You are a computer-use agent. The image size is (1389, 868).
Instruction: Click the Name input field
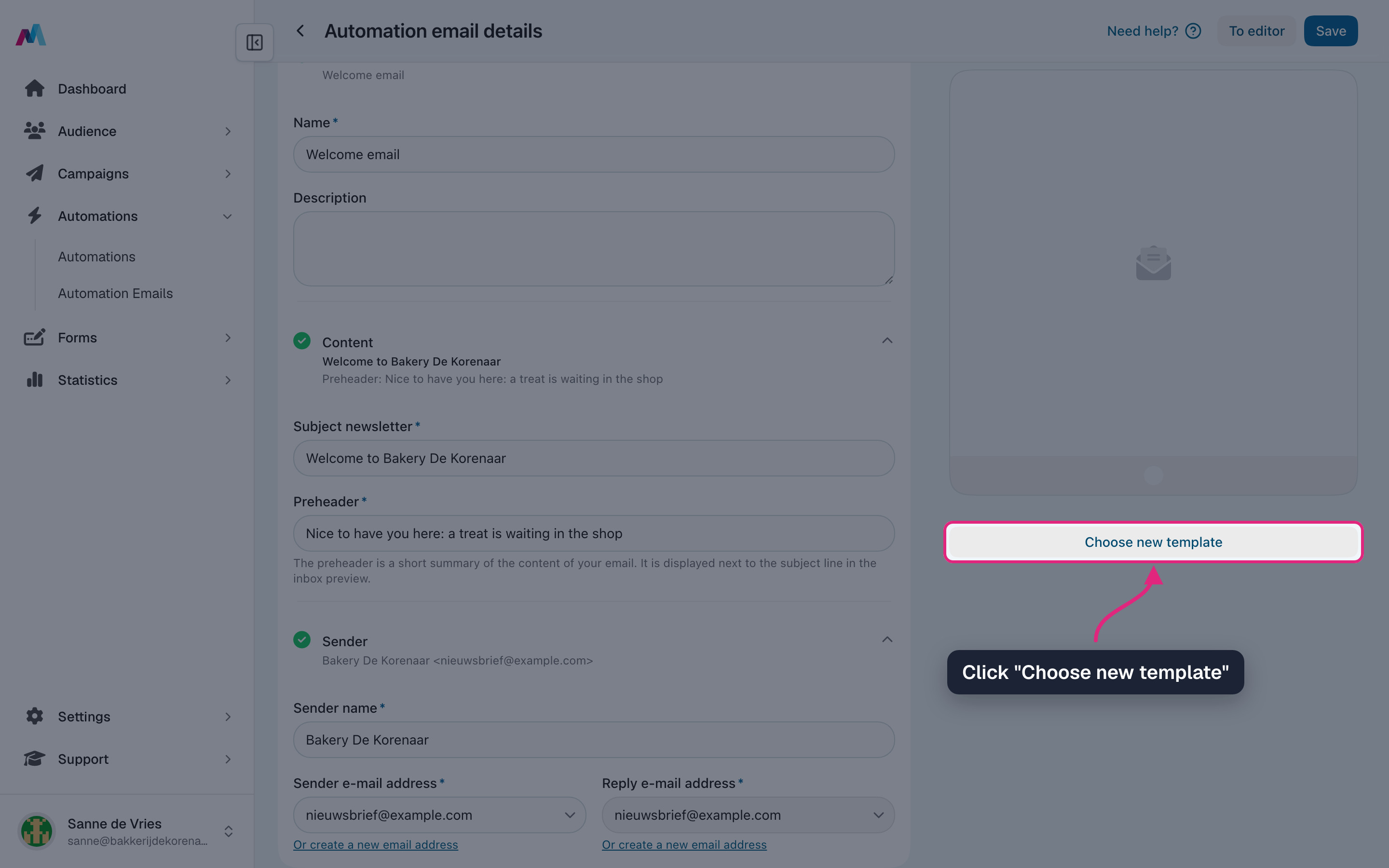click(x=594, y=154)
